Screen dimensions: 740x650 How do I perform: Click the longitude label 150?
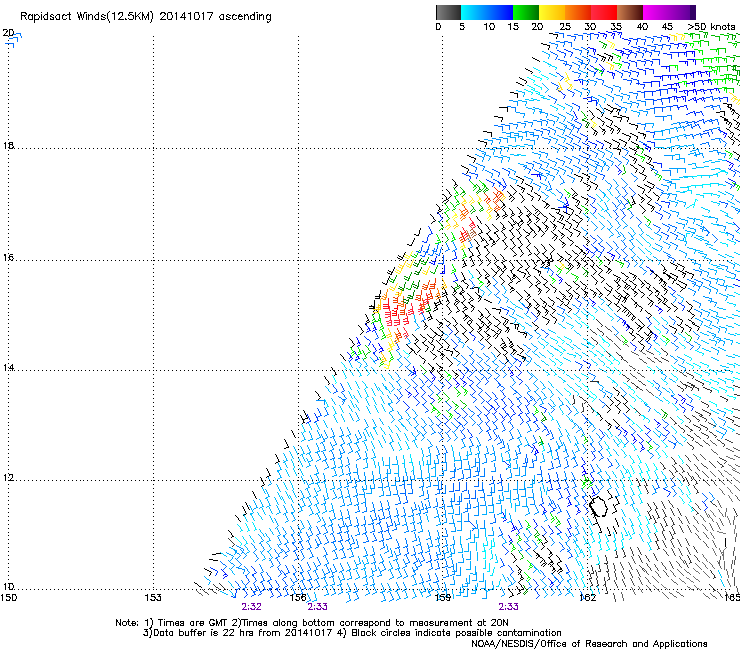tap(9, 598)
